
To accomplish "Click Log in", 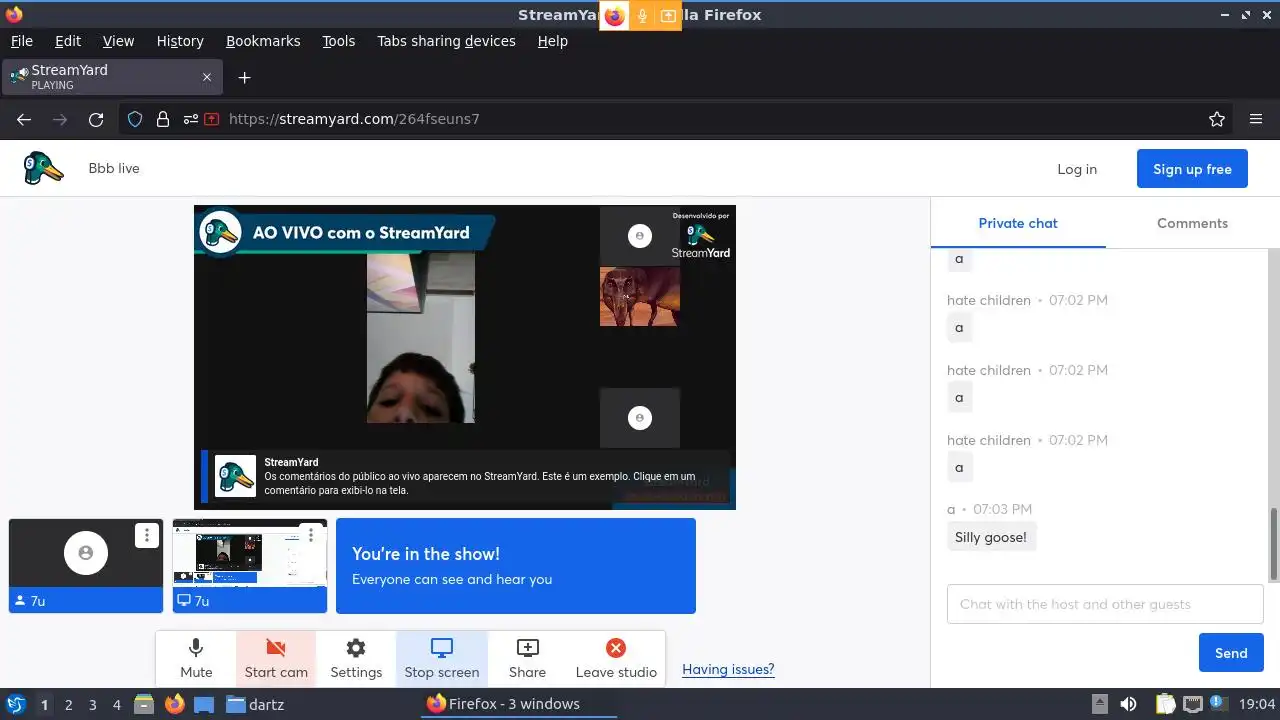I will point(1077,169).
